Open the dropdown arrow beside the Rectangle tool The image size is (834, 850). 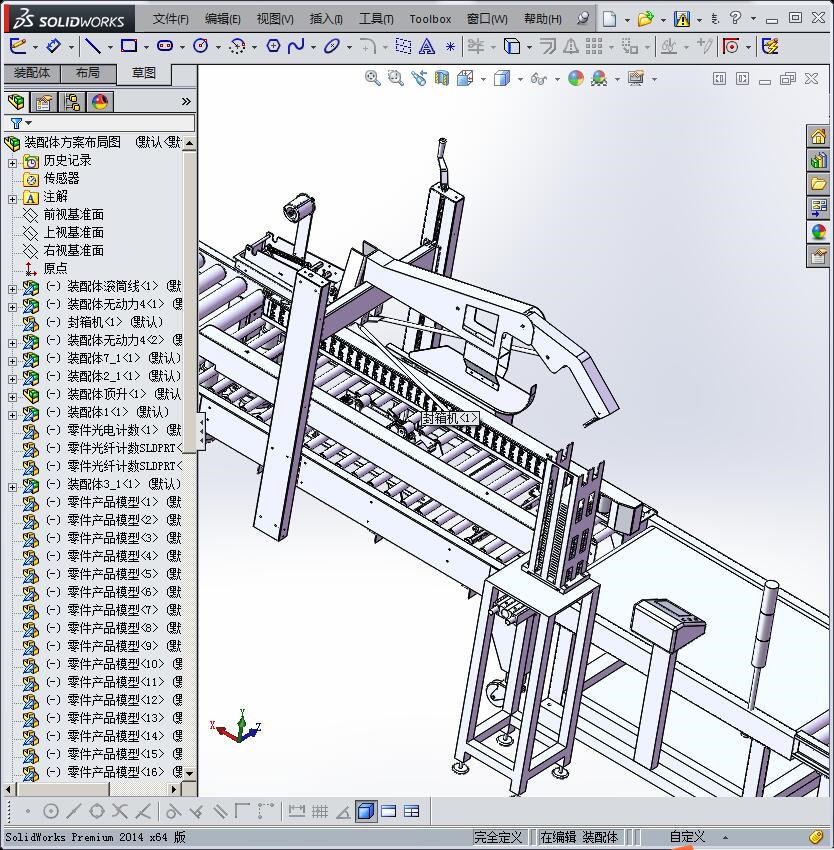(x=146, y=47)
